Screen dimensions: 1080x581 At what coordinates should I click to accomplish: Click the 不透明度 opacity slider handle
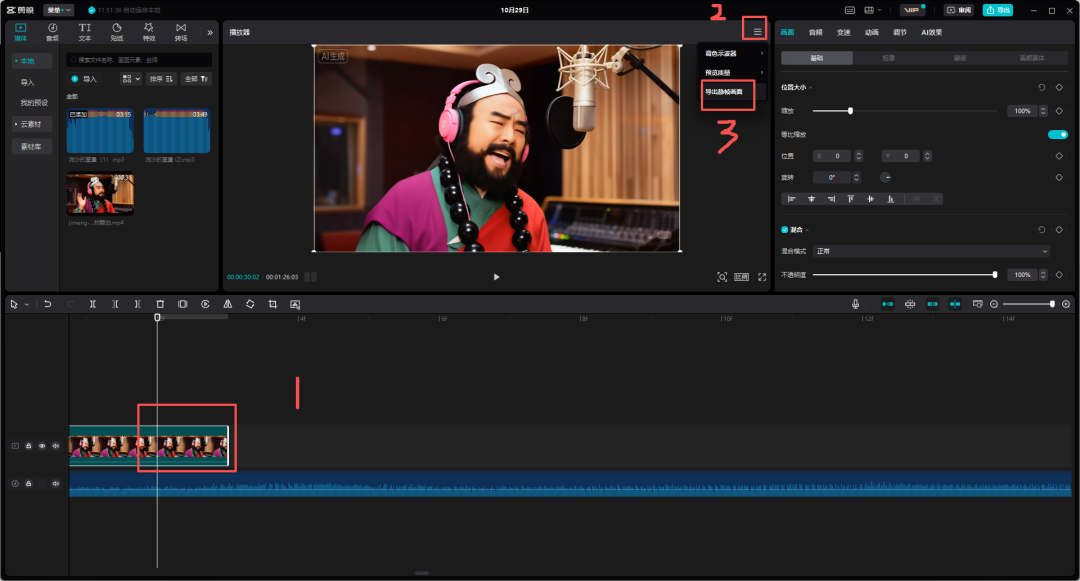(994, 274)
